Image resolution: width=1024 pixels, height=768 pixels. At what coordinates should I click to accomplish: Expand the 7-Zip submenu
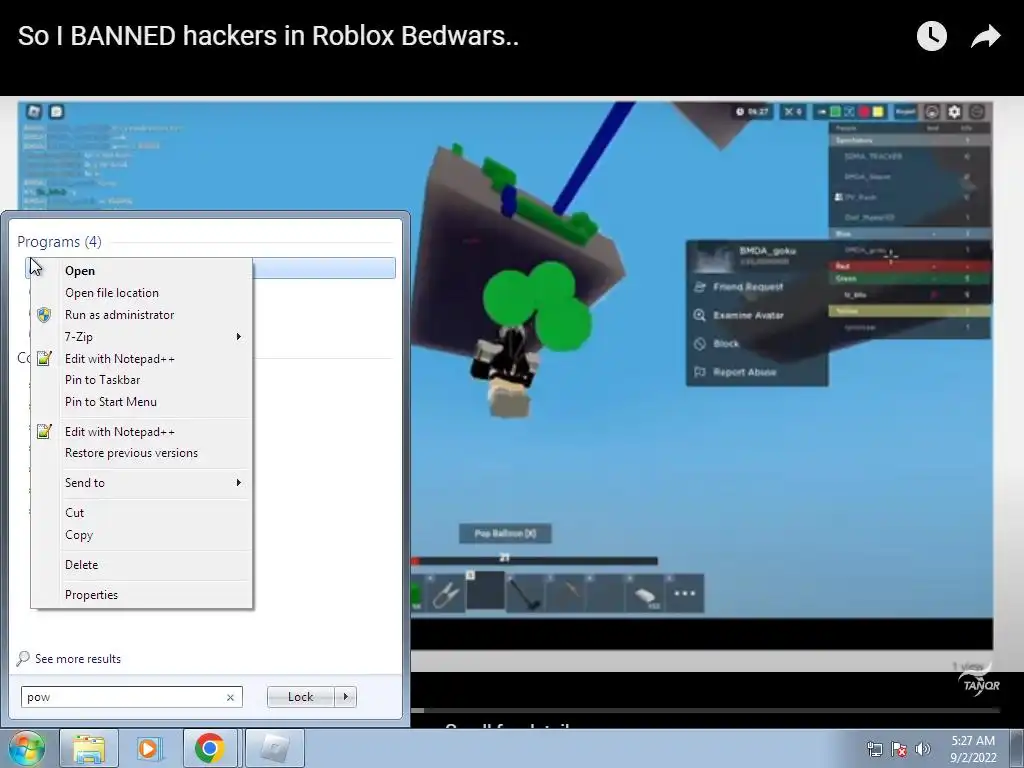[x=238, y=337]
